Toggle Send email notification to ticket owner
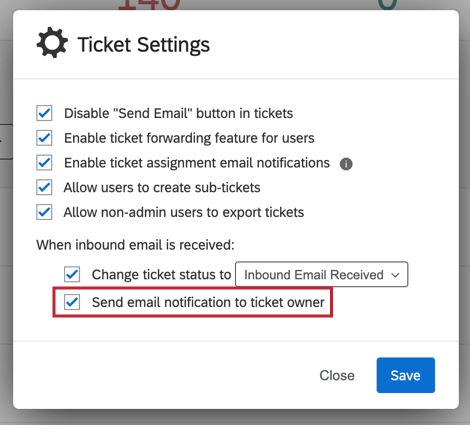Viewport: 470px width, 425px height. (72, 302)
